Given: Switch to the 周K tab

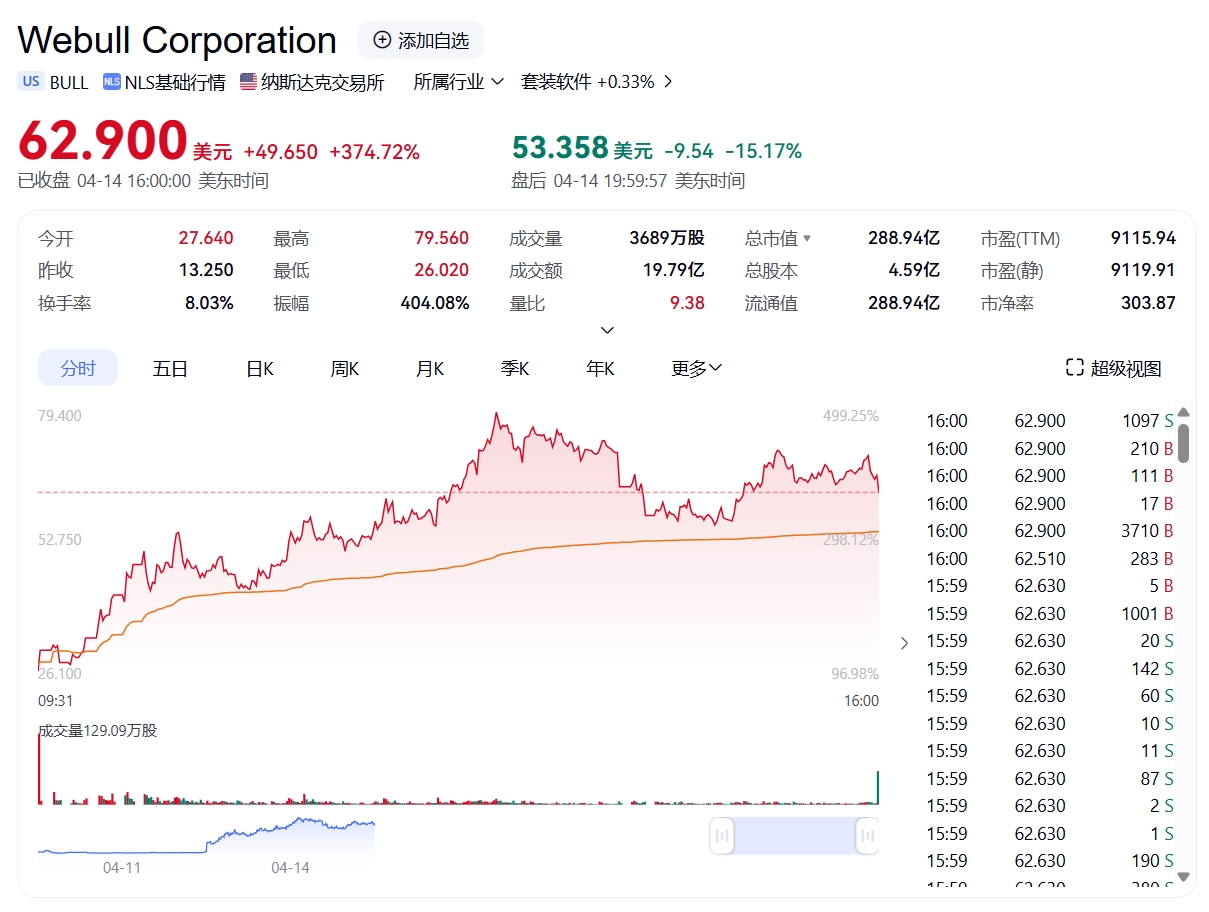Looking at the screenshot, I should coord(345,368).
